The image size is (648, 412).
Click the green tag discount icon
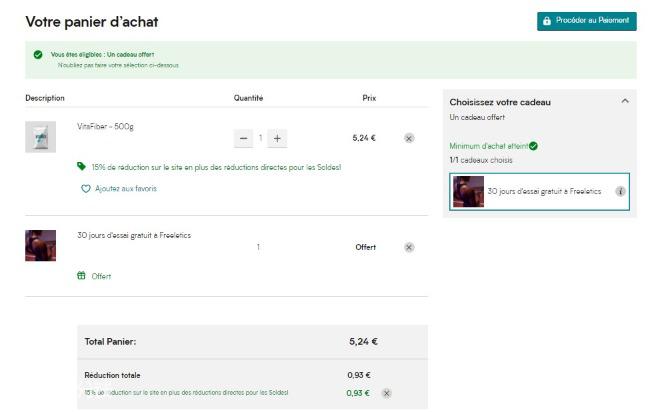tap(81, 166)
